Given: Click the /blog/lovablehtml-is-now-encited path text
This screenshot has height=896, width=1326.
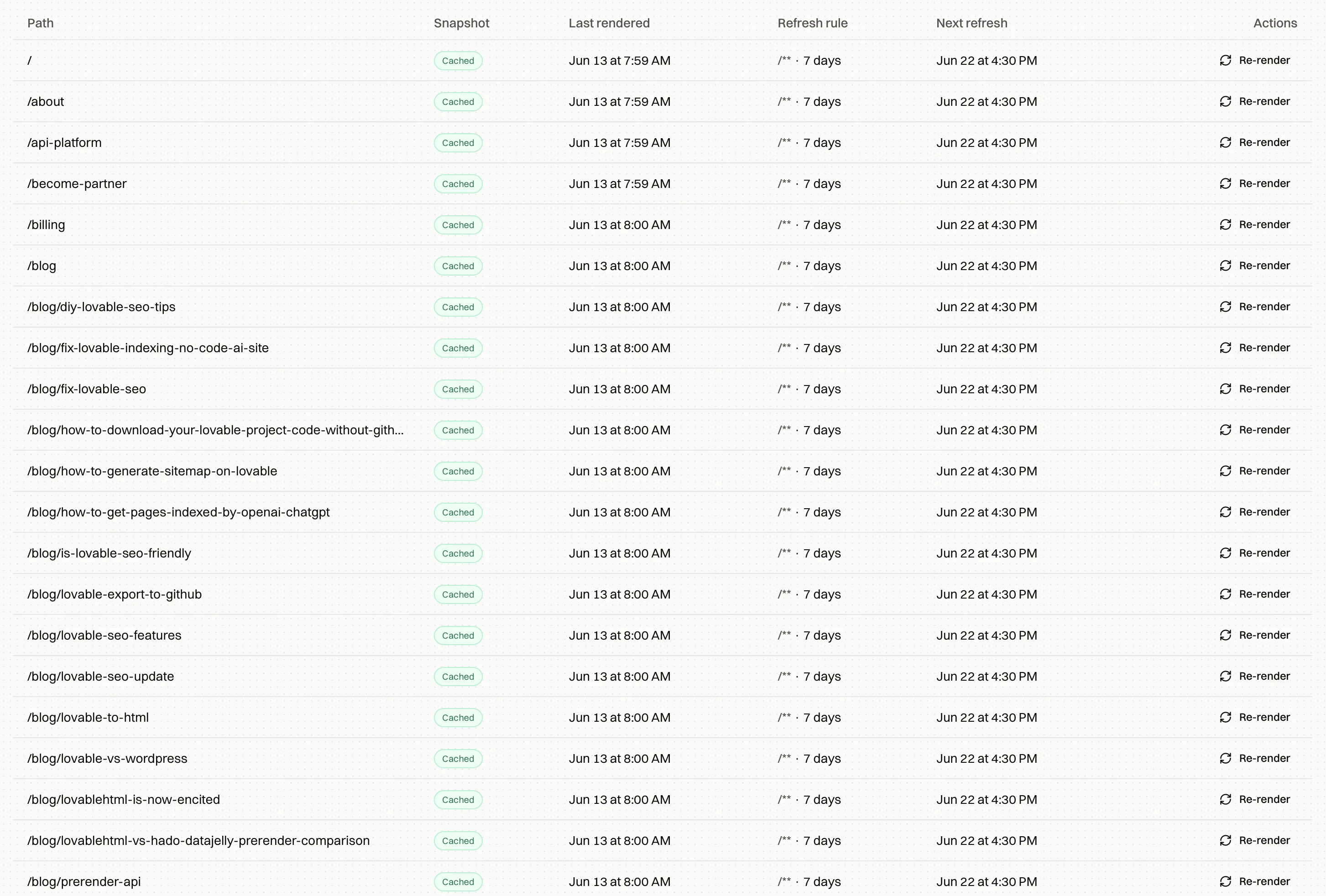Looking at the screenshot, I should point(124,800).
